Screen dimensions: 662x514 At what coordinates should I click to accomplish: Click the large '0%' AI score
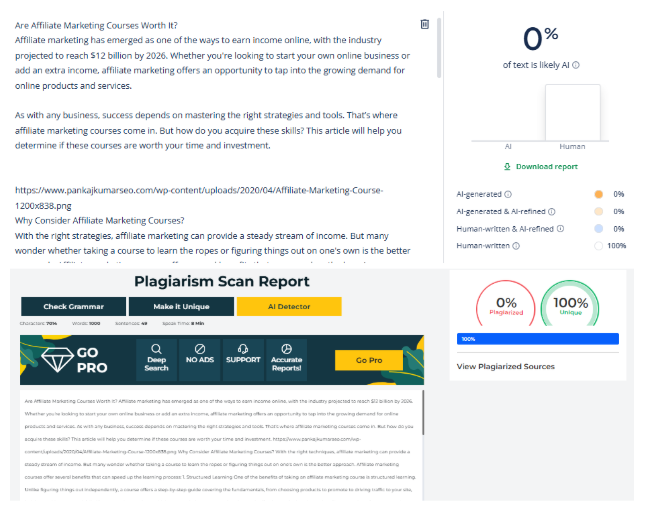[540, 38]
